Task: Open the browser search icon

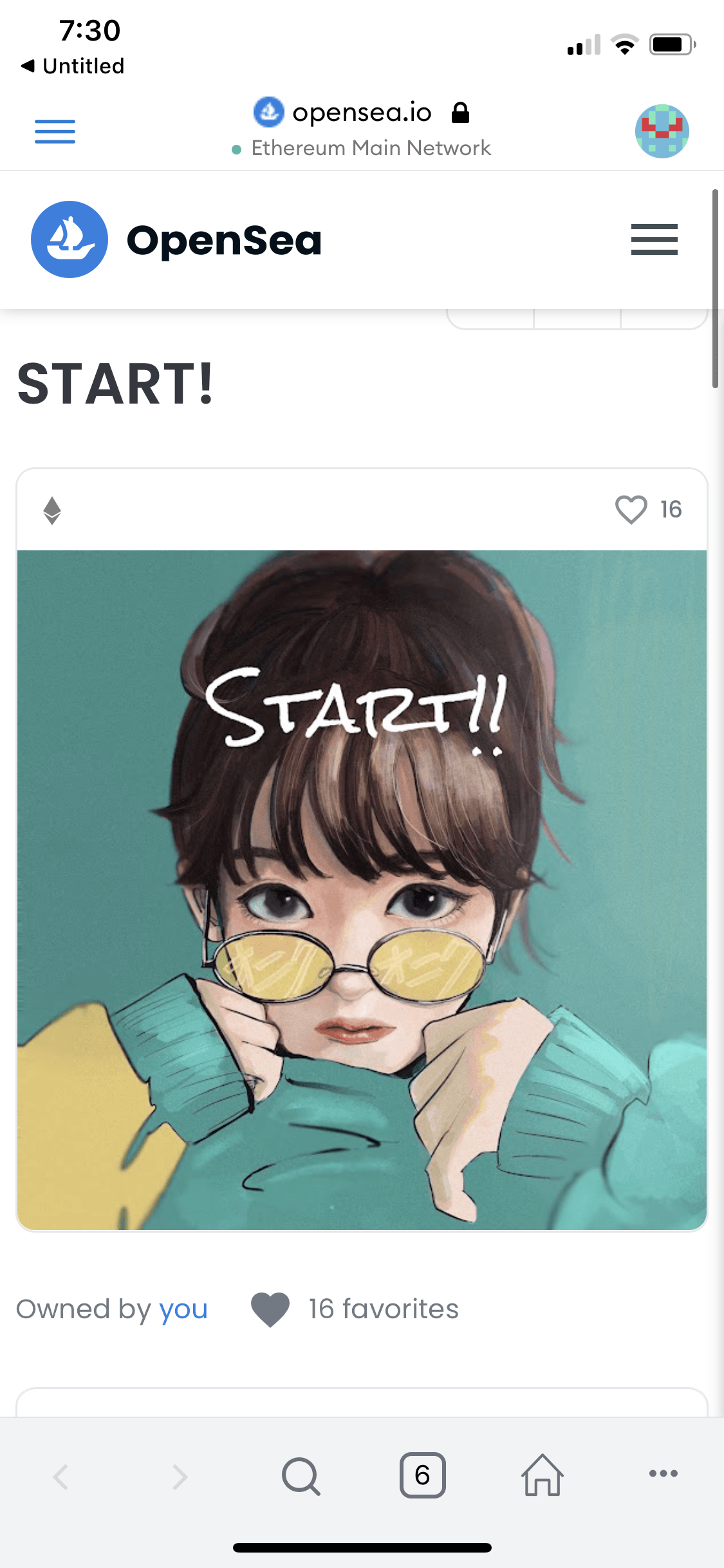Action: pos(301,1475)
